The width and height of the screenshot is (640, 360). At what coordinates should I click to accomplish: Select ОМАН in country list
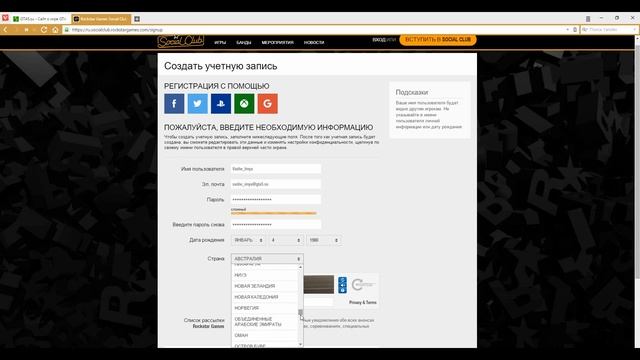(264, 336)
